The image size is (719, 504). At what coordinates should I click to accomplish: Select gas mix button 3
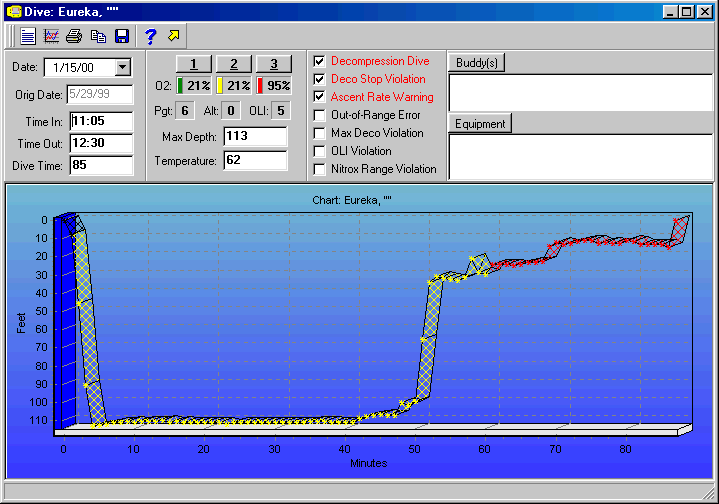273,64
